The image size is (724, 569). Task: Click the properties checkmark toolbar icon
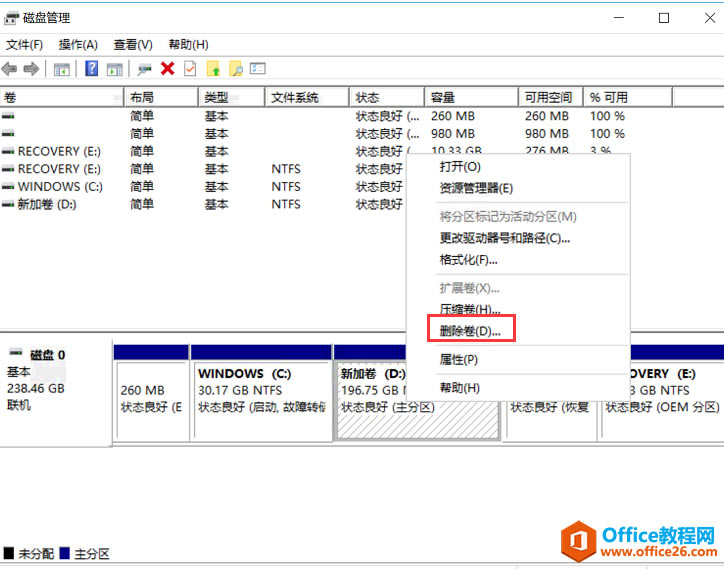point(190,69)
